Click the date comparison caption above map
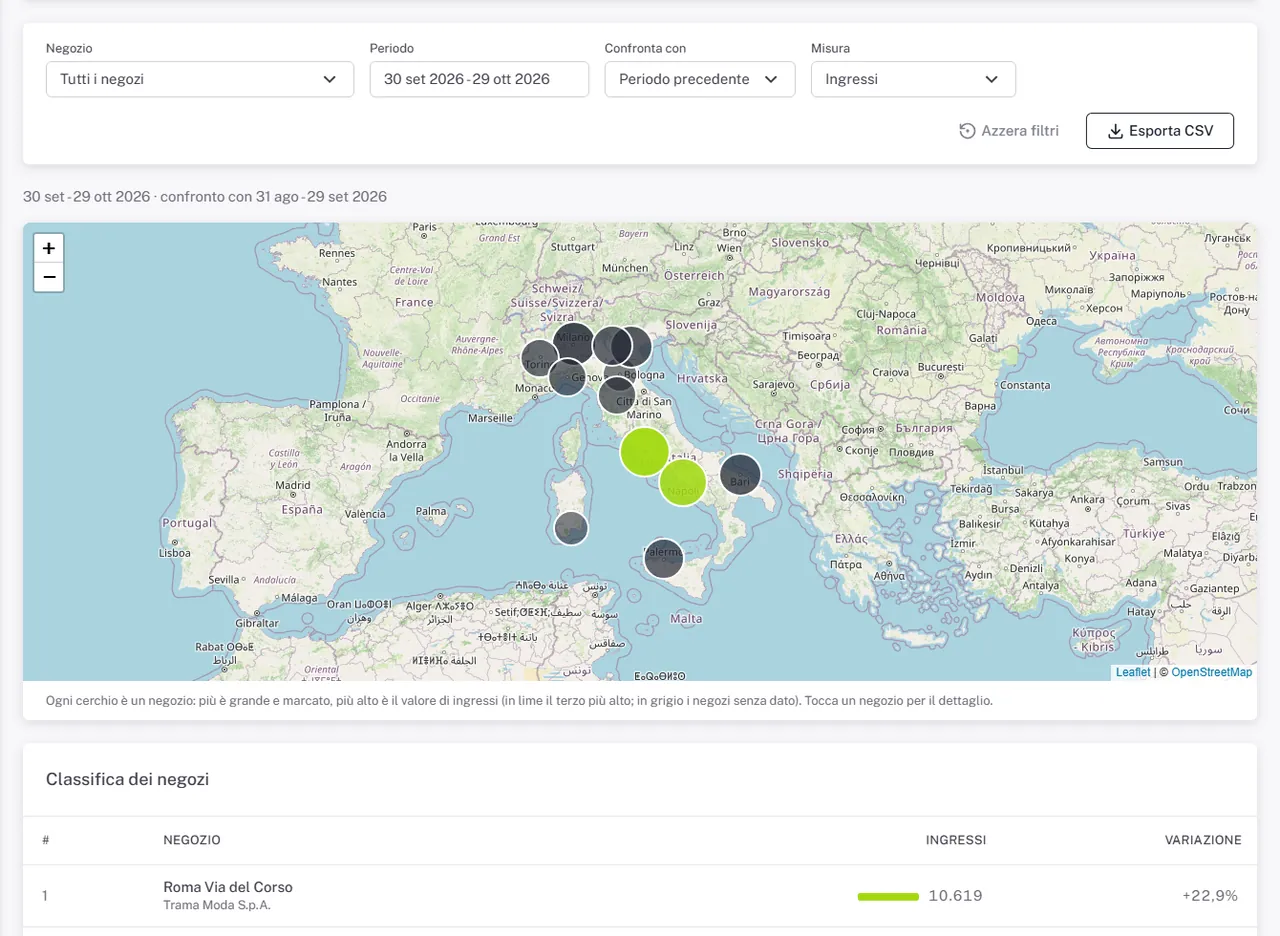The image size is (1280, 936). point(205,196)
